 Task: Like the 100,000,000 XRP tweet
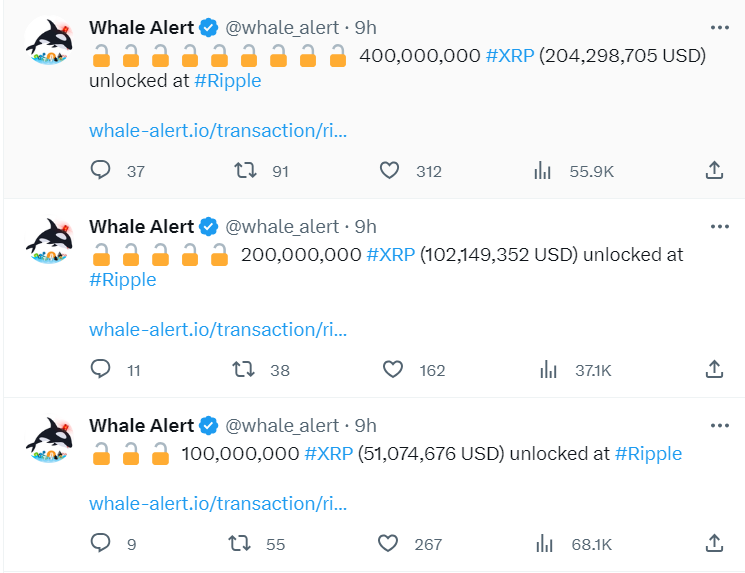[x=388, y=543]
